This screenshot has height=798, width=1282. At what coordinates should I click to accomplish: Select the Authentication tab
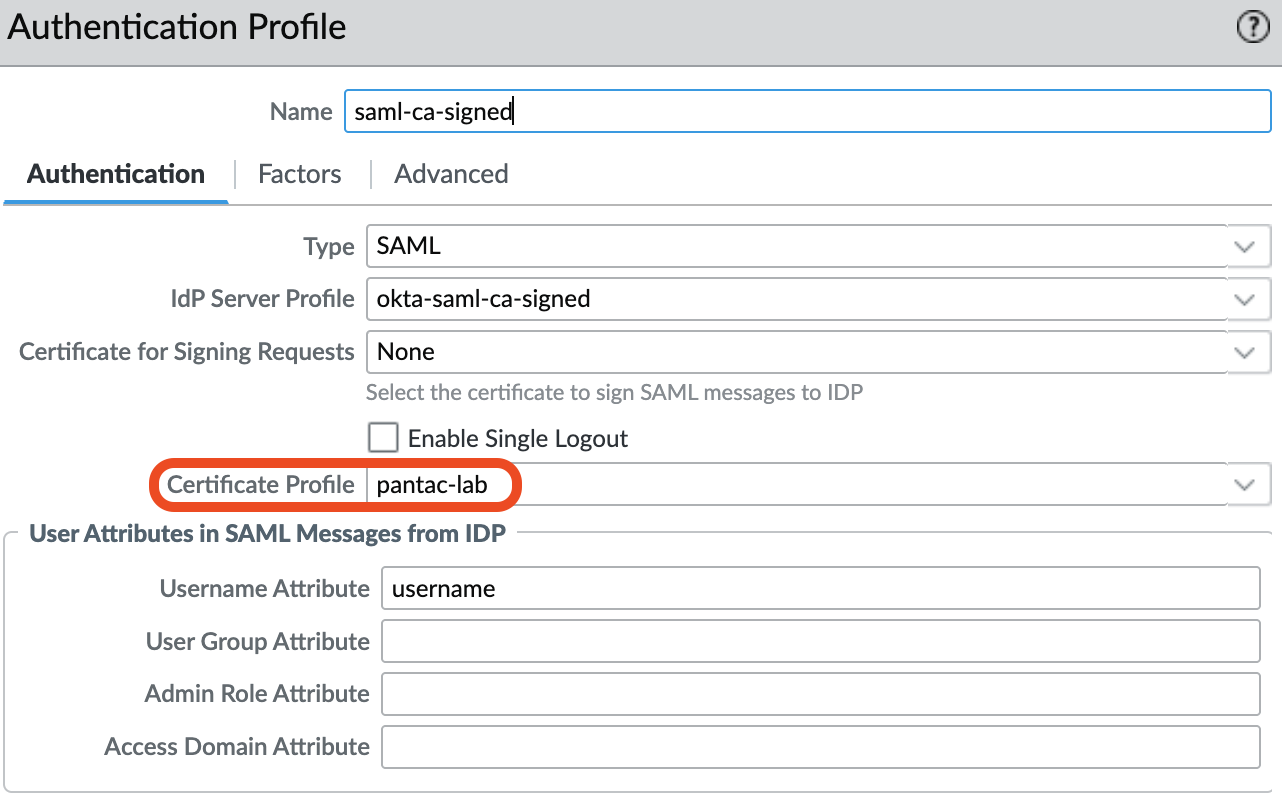point(115,174)
